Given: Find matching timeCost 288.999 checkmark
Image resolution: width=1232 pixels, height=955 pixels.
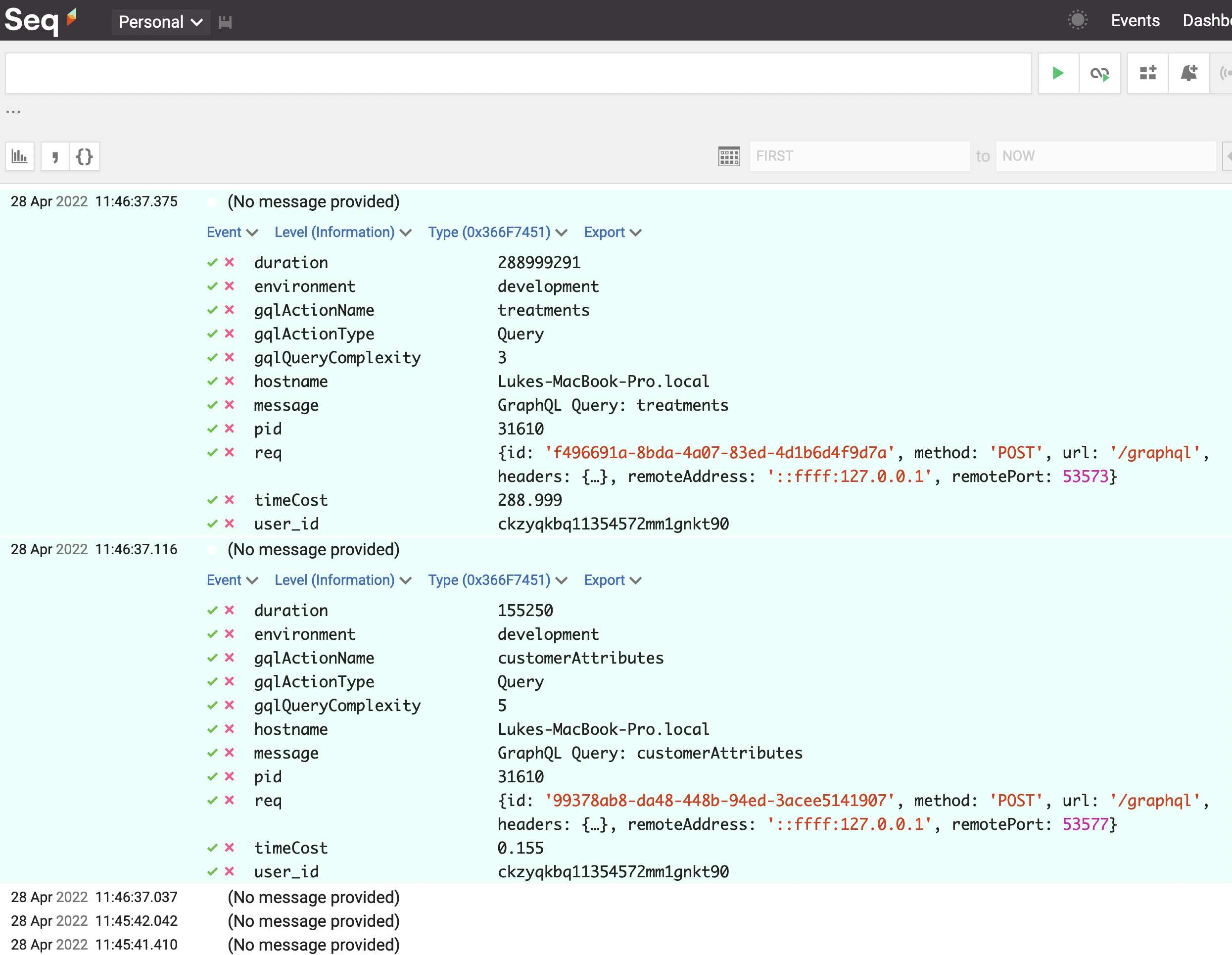Looking at the screenshot, I should click(212, 500).
